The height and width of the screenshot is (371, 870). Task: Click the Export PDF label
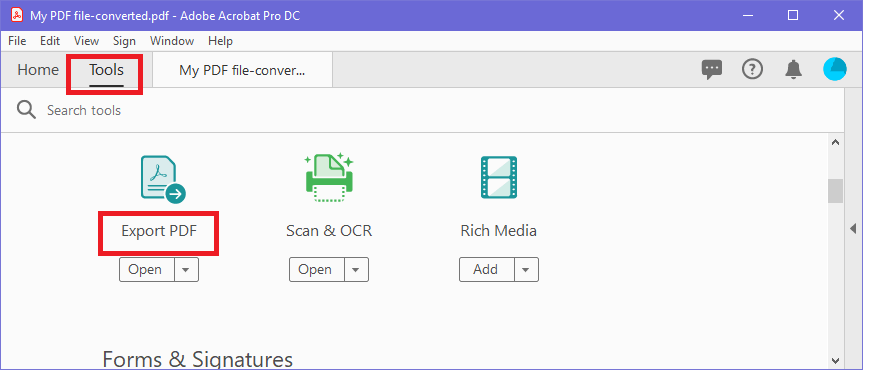coord(159,231)
